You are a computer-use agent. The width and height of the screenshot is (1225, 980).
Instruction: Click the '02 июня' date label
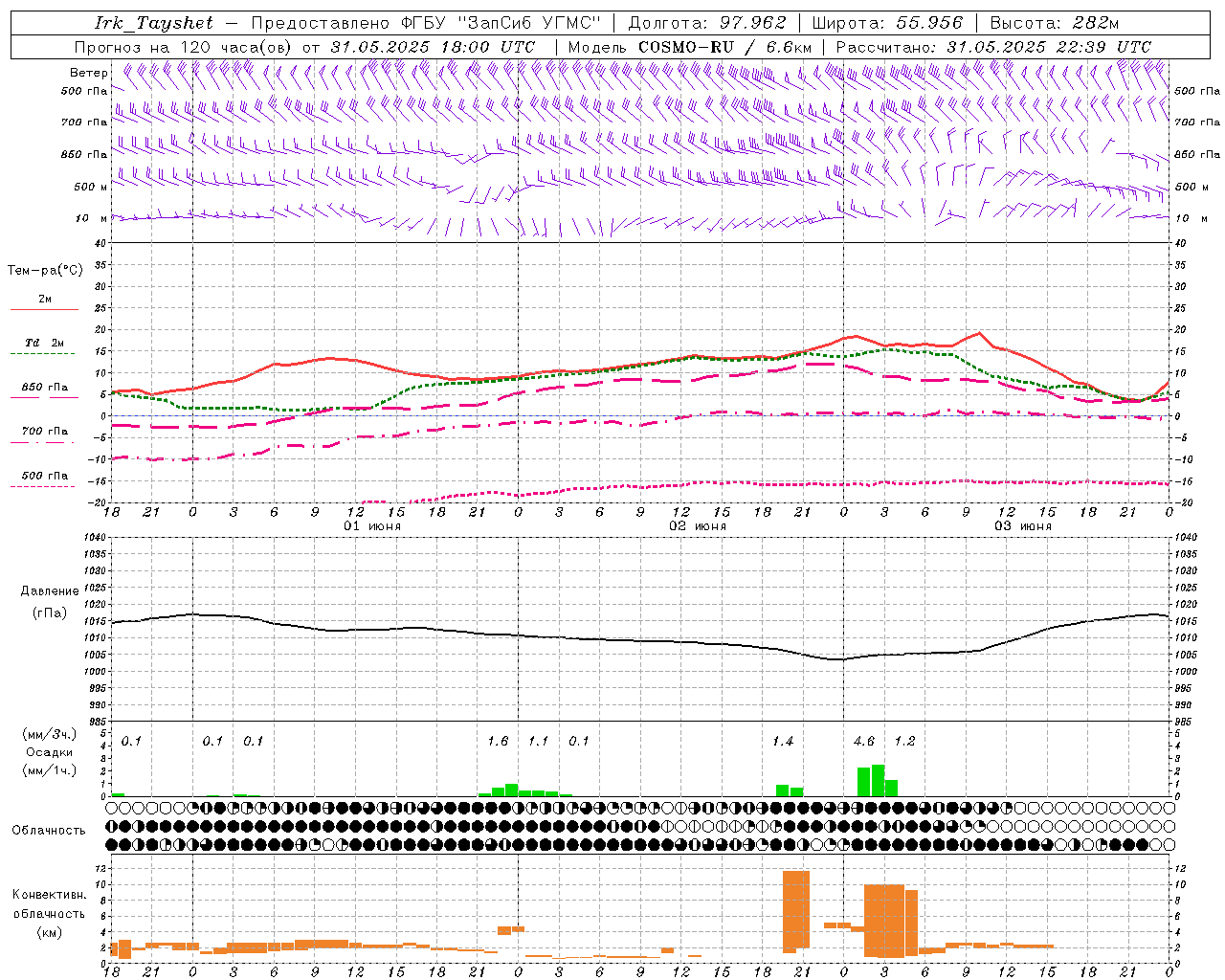tap(698, 526)
